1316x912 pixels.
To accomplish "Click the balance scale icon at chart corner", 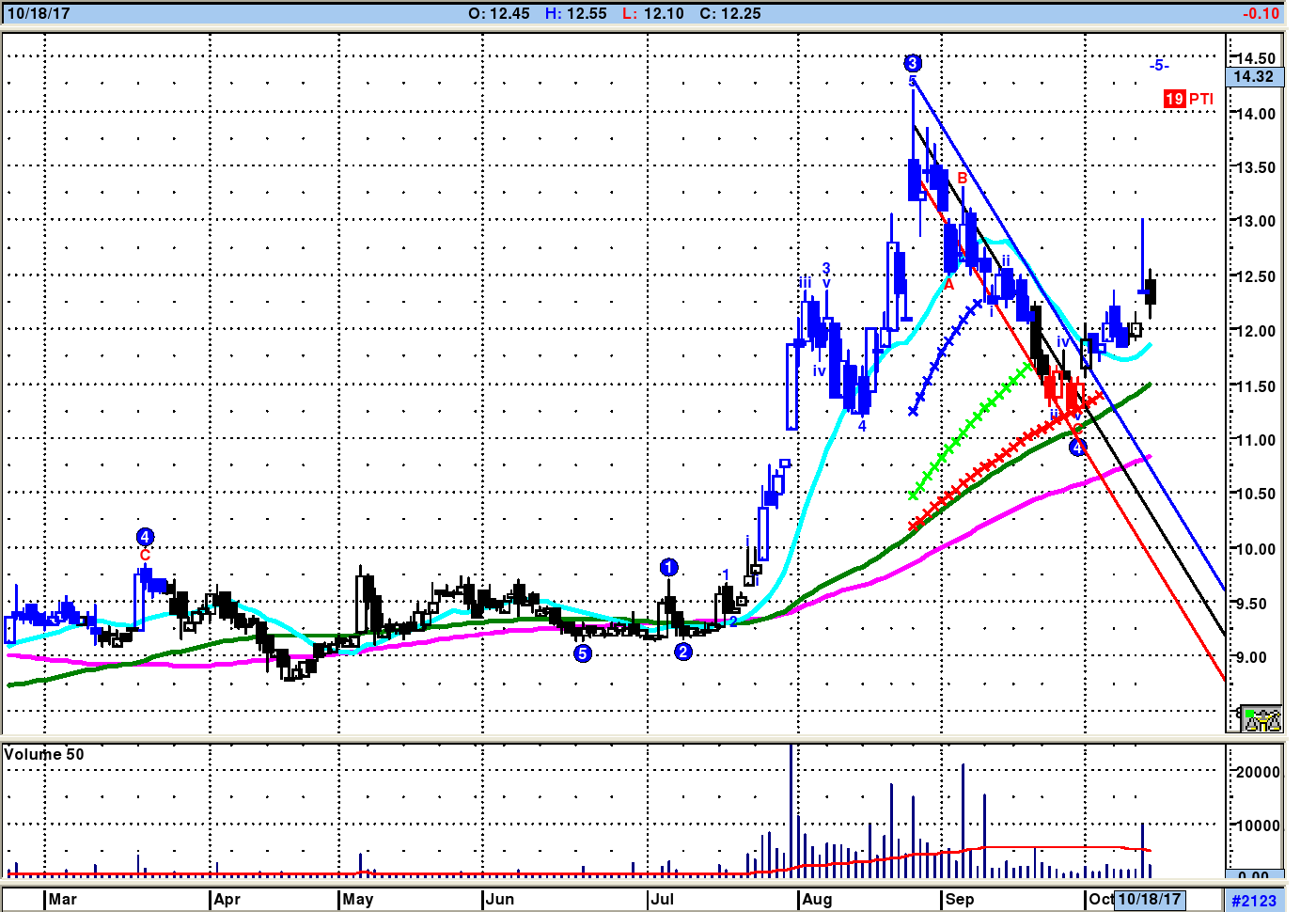I will pyautogui.click(x=1261, y=719).
